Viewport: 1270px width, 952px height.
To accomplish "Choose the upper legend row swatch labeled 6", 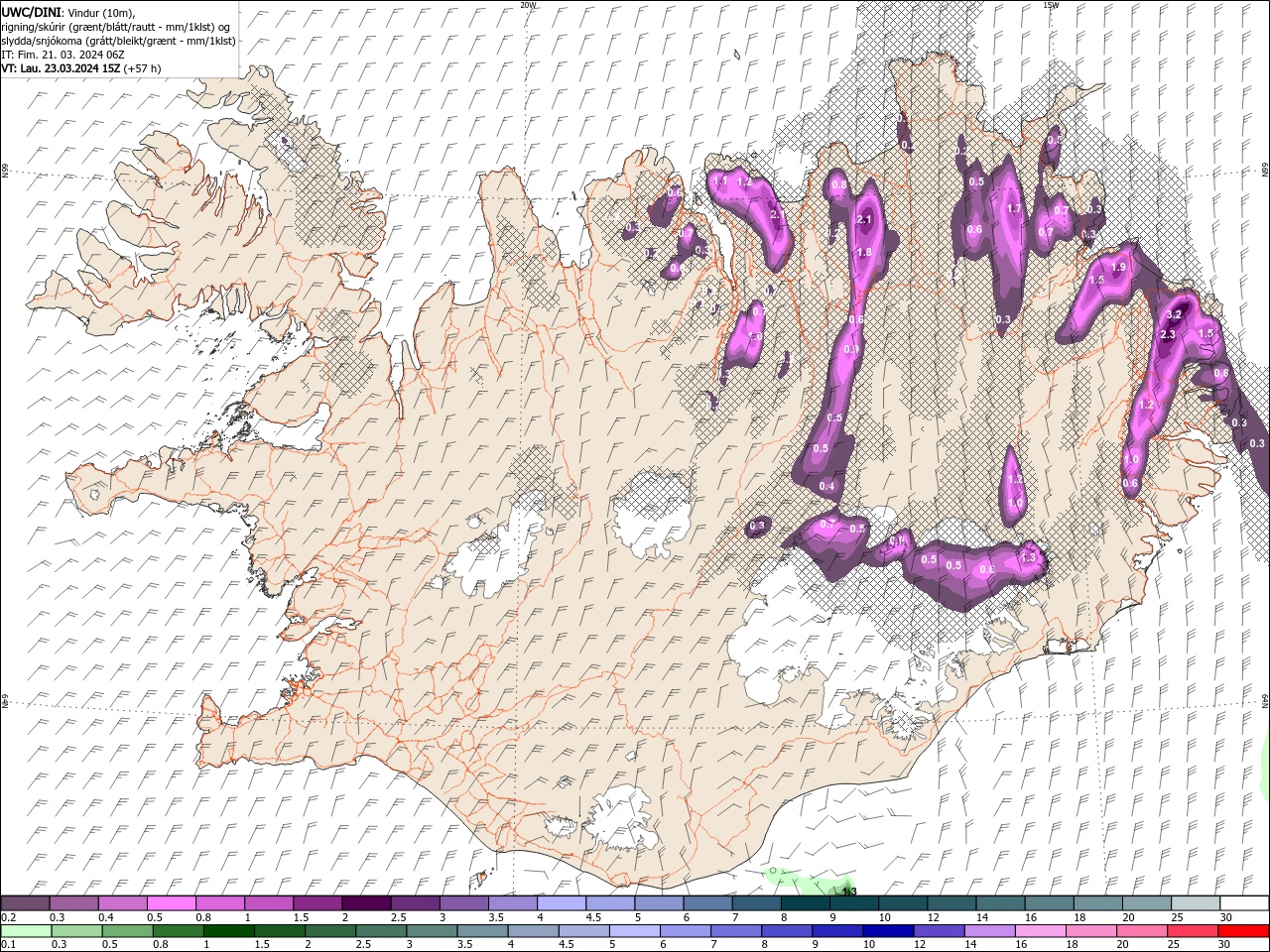I will point(707,903).
